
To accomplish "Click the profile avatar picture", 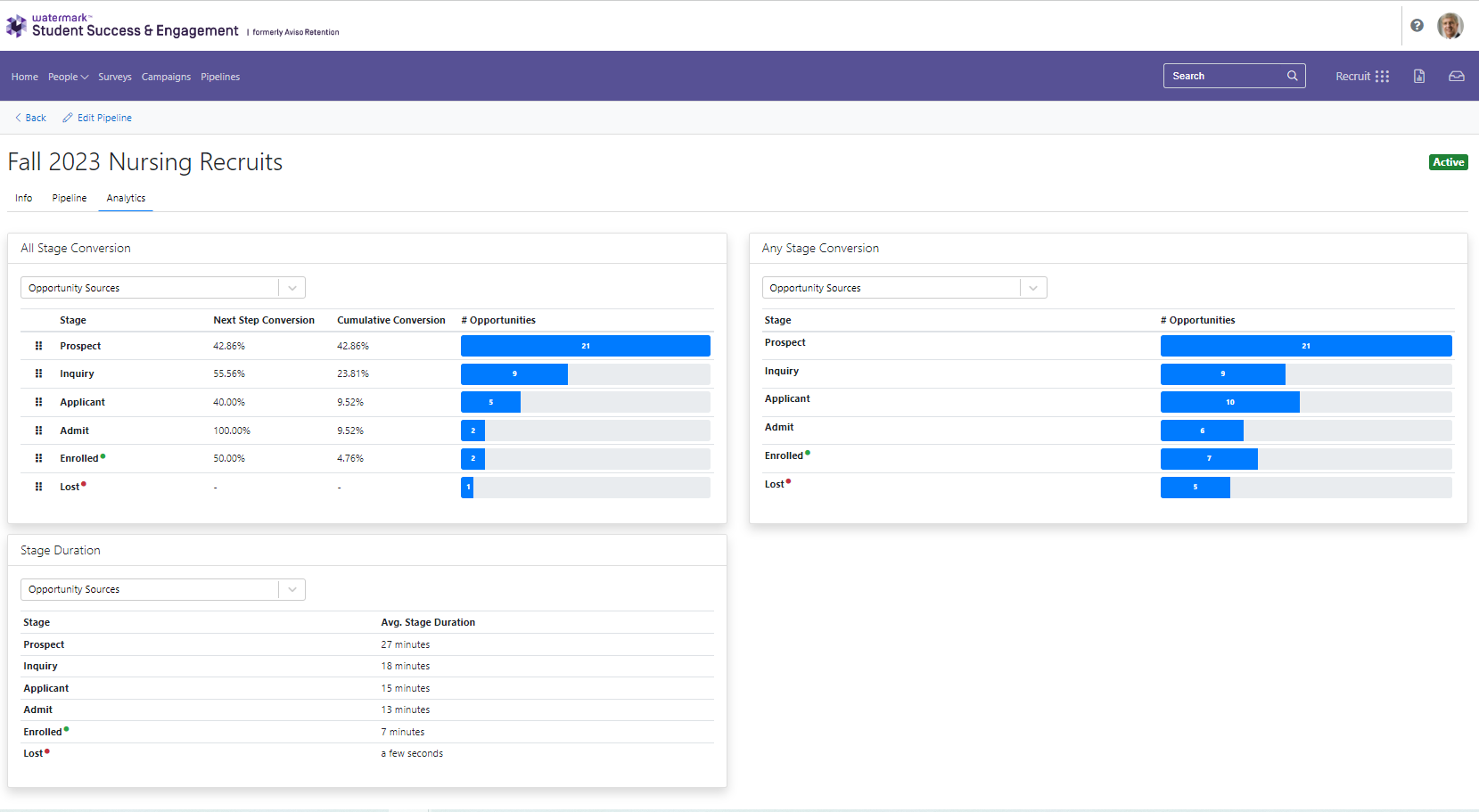I will pyautogui.click(x=1450, y=25).
